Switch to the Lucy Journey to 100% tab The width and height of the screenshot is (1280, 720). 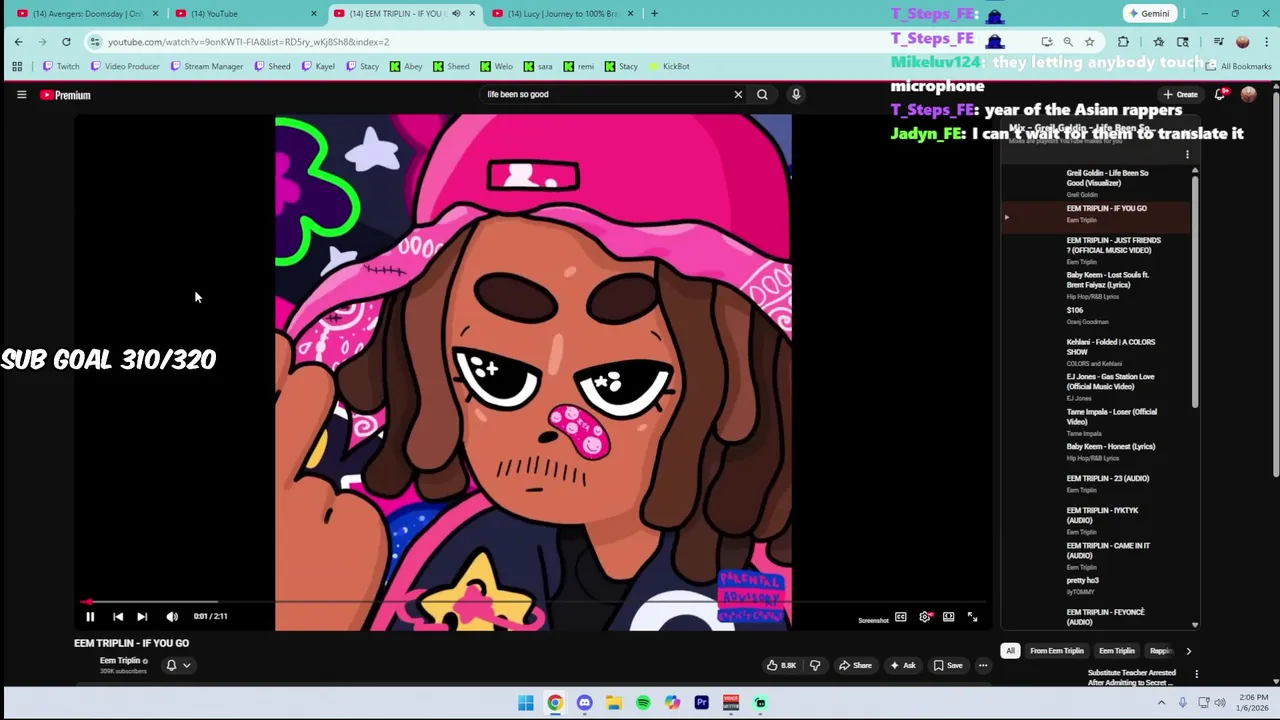tap(564, 14)
